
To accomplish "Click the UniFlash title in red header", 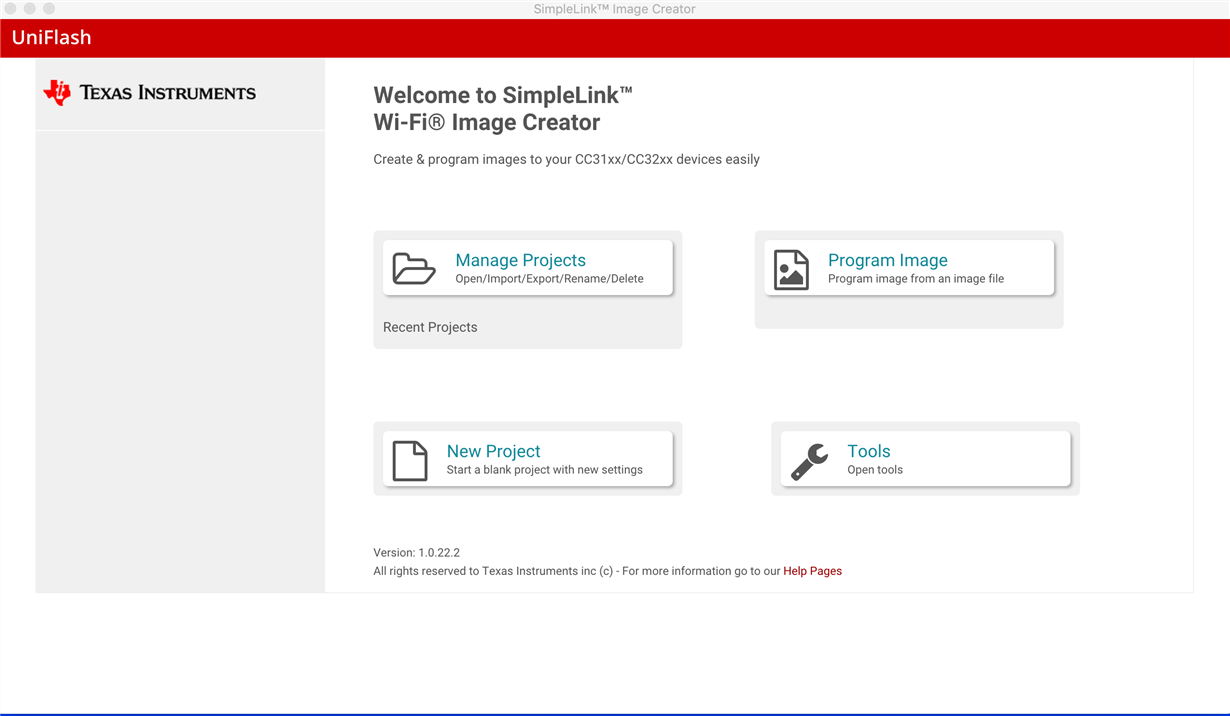I will coord(51,38).
